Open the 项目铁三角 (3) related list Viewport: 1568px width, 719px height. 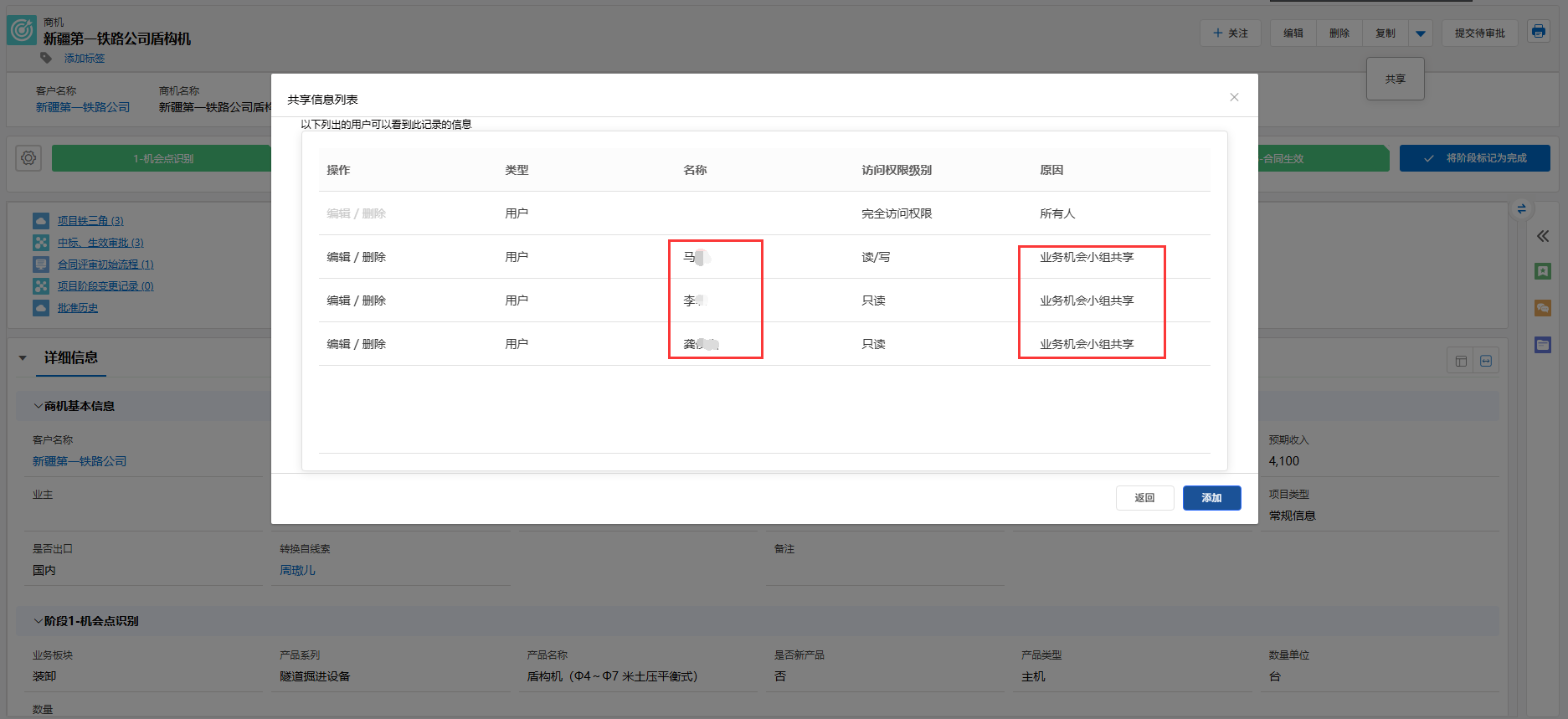pyautogui.click(x=90, y=221)
